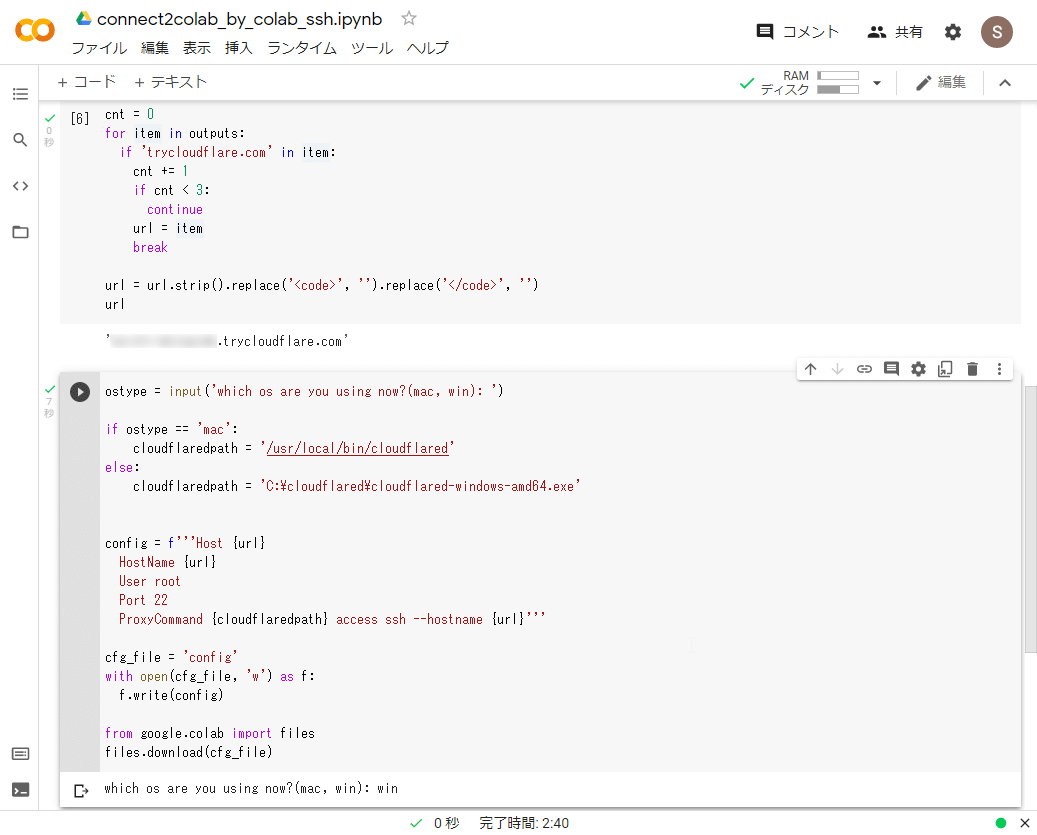This screenshot has height=835, width=1037.
Task: Click the RAM usage bar indicator
Action: [x=838, y=75]
